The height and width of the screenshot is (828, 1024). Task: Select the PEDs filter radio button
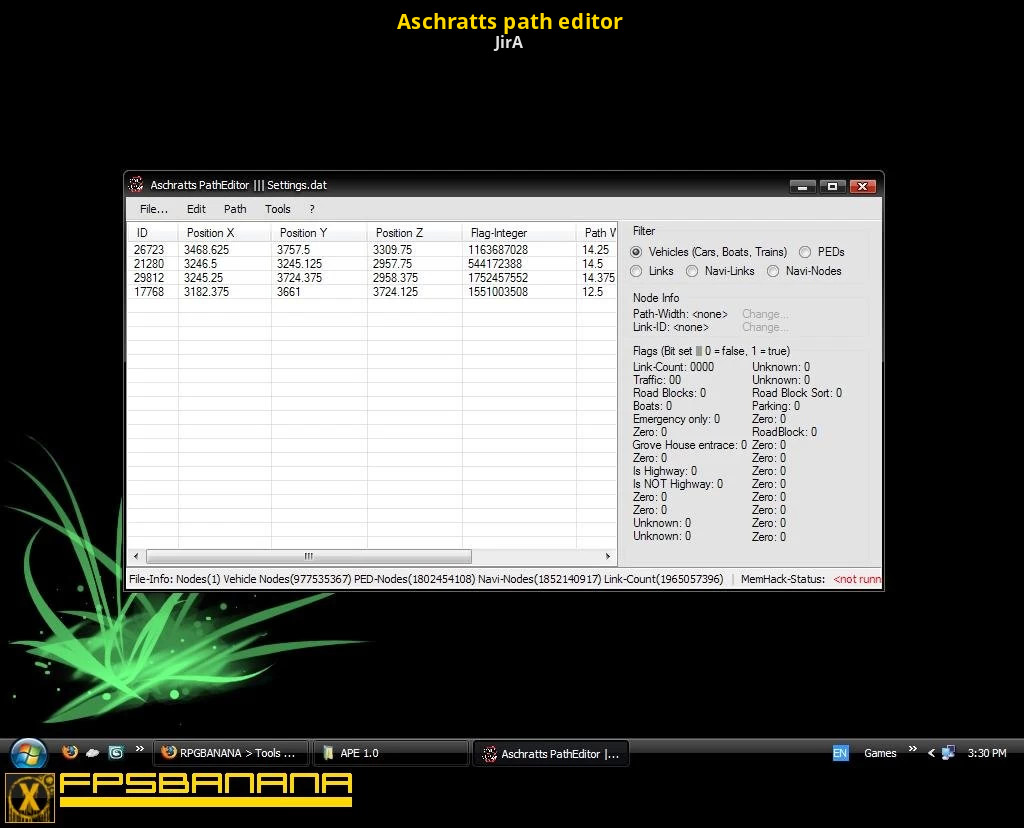[805, 252]
